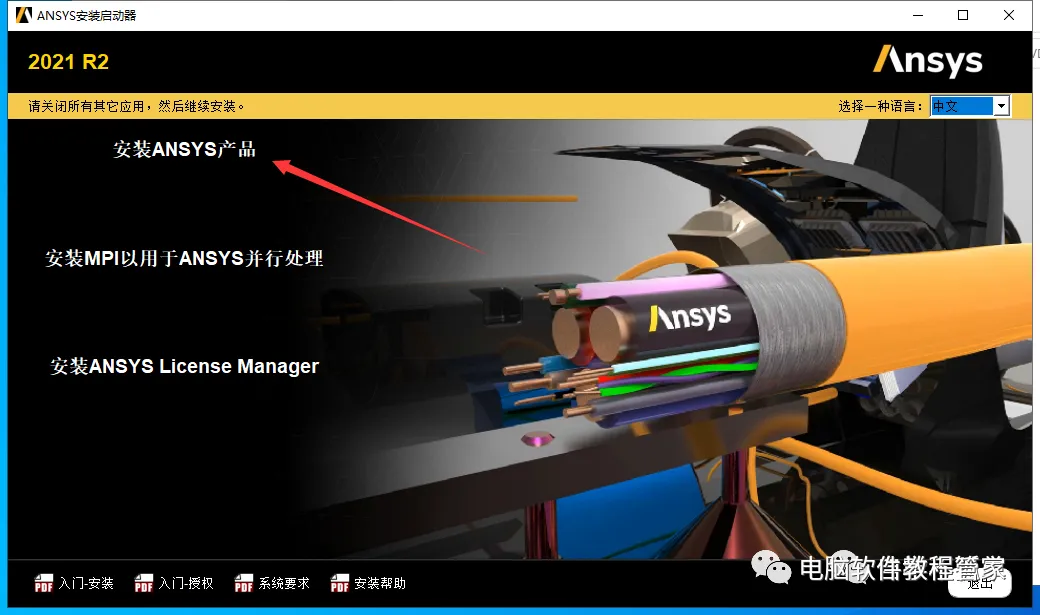
Task: Click the 安装帮助 text link
Action: 380,583
